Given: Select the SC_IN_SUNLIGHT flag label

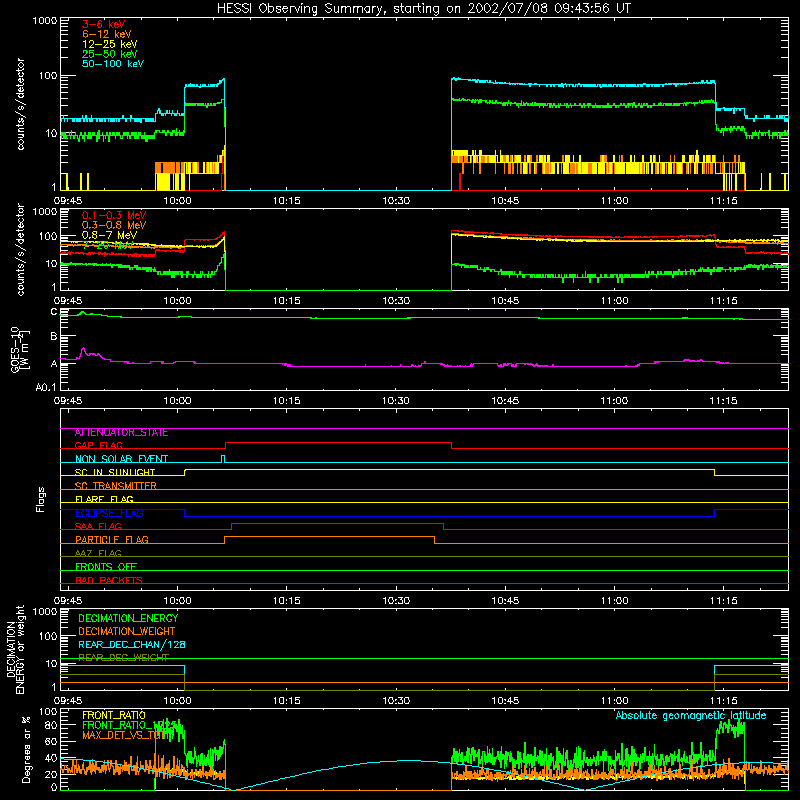Looking at the screenshot, I should [x=115, y=472].
